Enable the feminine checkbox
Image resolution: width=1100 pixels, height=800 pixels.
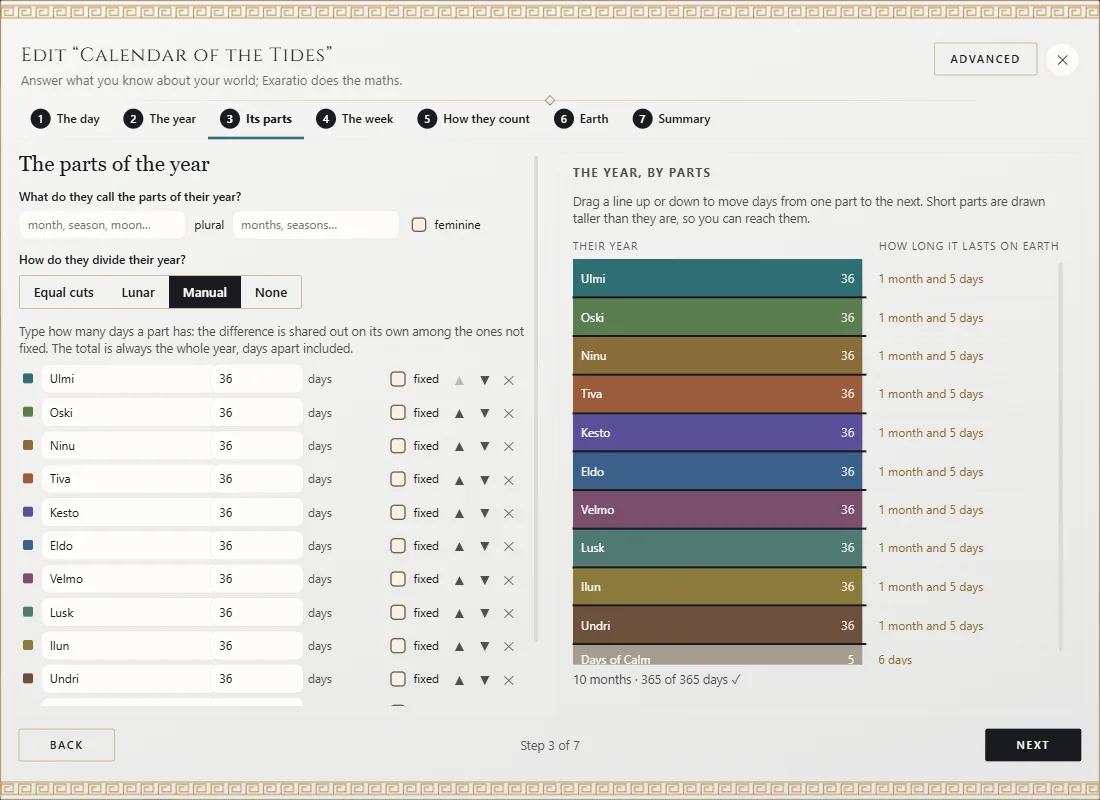pyautogui.click(x=419, y=225)
